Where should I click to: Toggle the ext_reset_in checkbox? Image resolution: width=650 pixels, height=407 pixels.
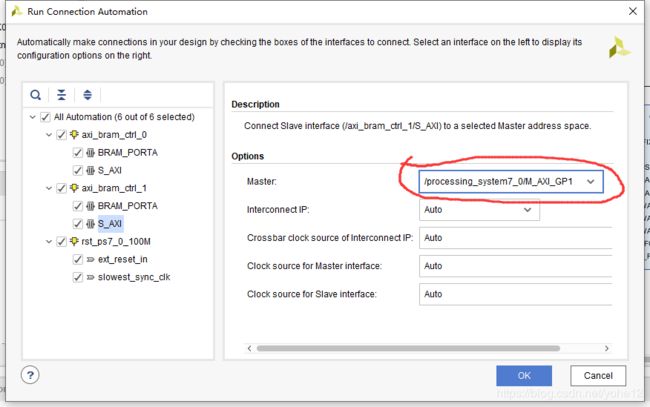[78, 259]
